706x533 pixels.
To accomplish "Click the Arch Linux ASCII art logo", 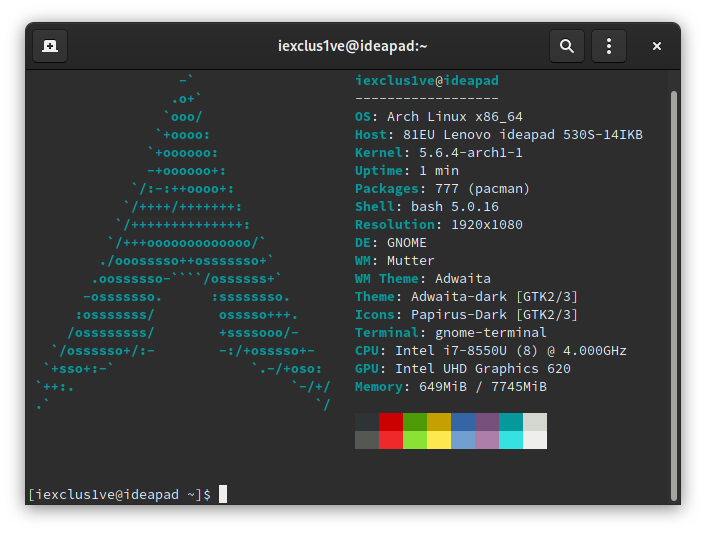I will [x=183, y=243].
